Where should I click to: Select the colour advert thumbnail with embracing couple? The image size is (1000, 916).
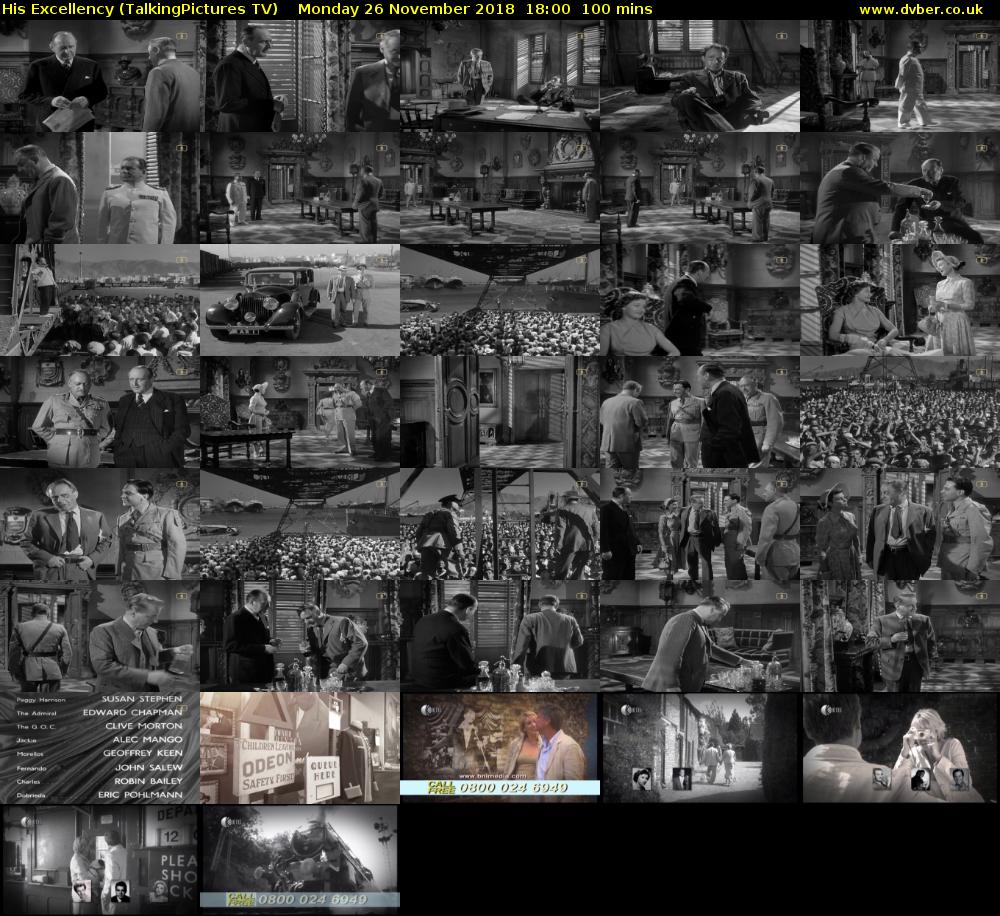coord(499,748)
